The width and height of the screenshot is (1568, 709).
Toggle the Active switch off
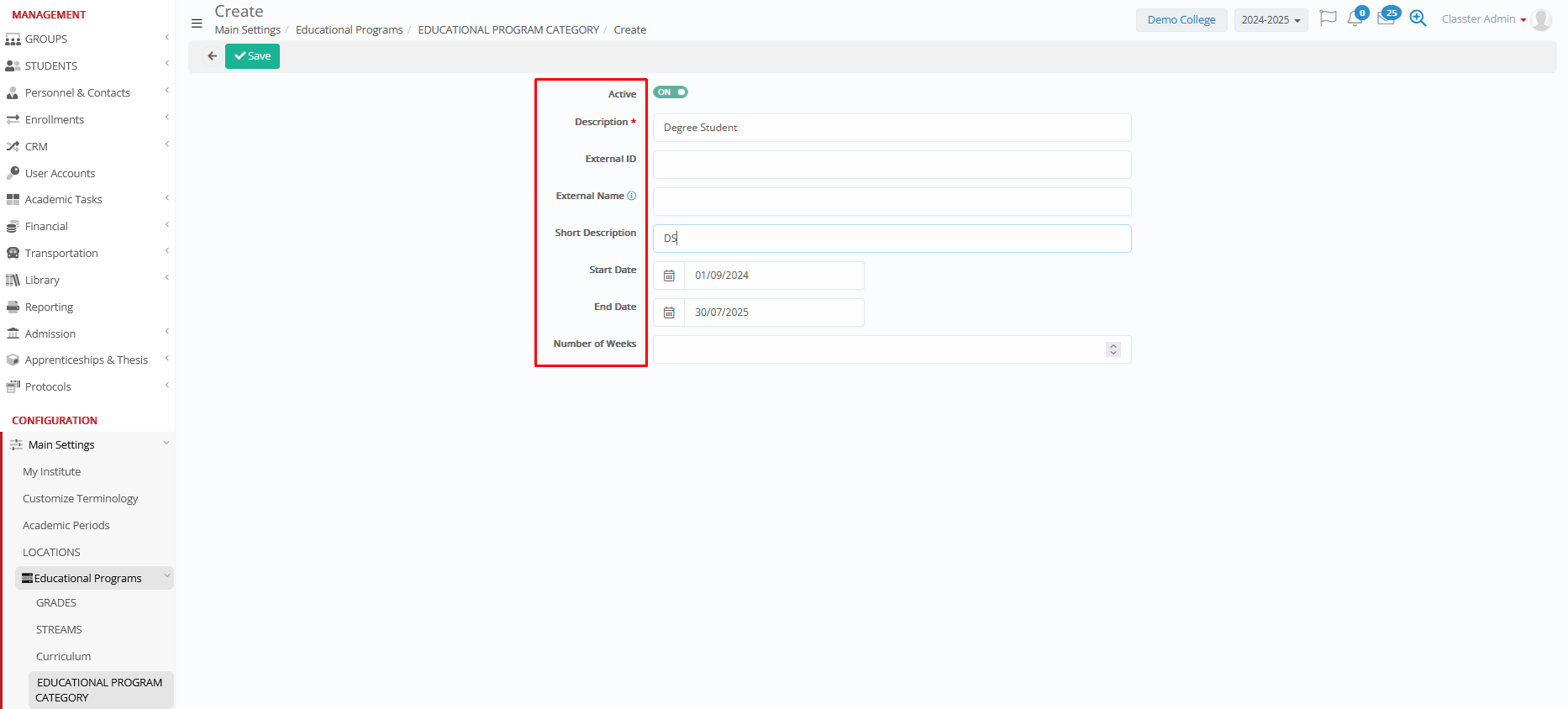click(x=671, y=92)
